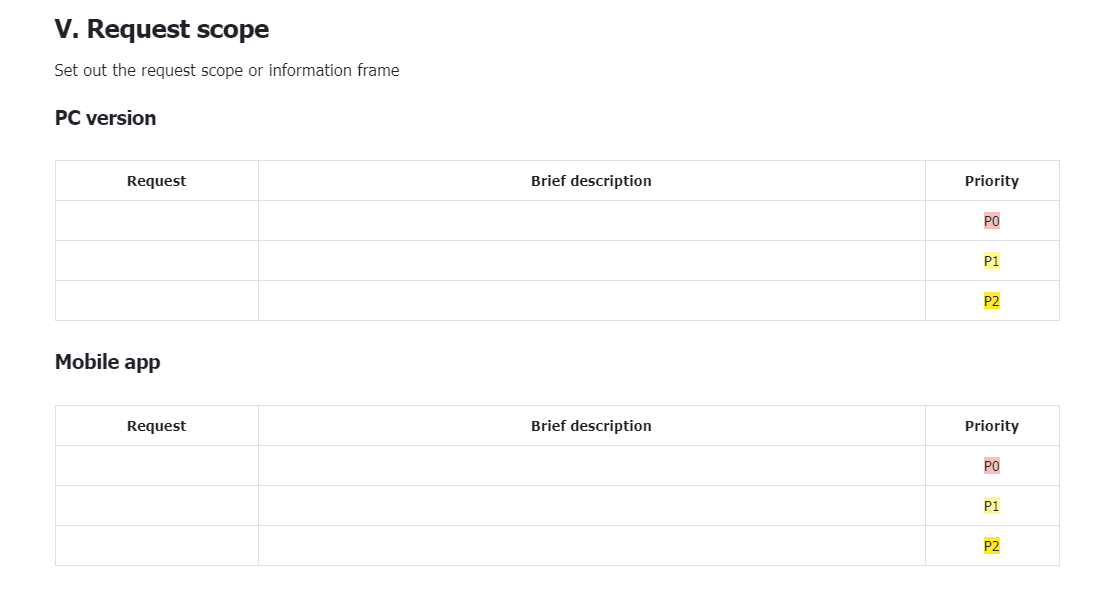Click the Priority header in PC version table

pos(992,181)
